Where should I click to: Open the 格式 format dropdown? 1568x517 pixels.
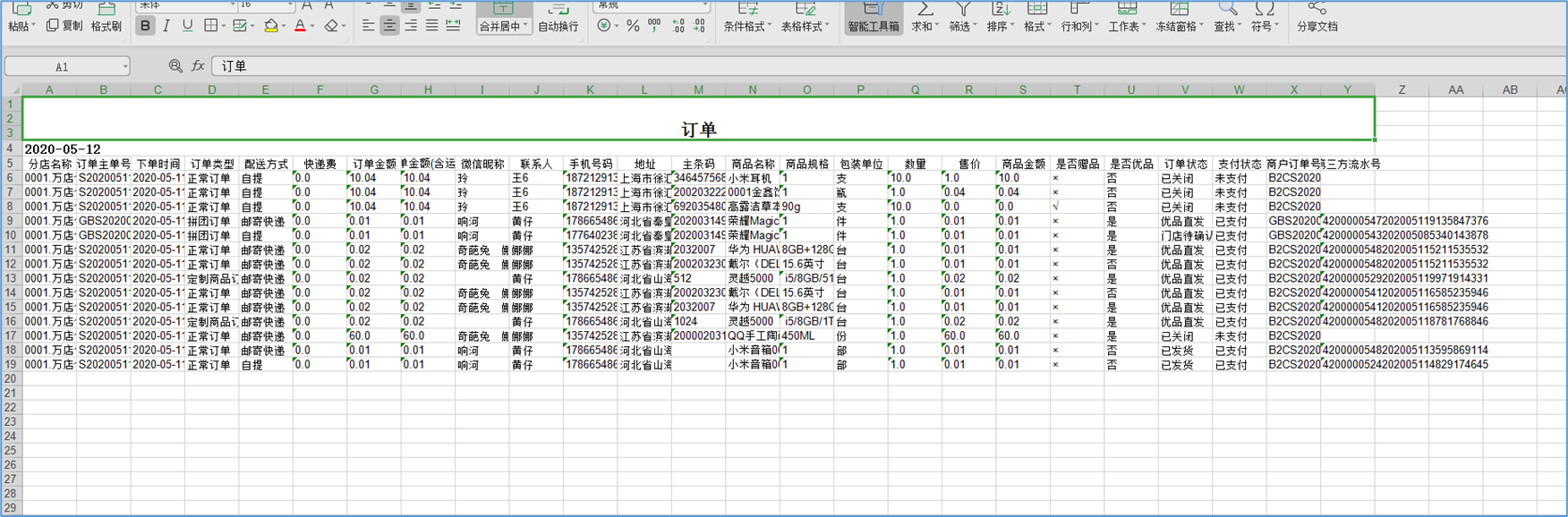click(1037, 27)
